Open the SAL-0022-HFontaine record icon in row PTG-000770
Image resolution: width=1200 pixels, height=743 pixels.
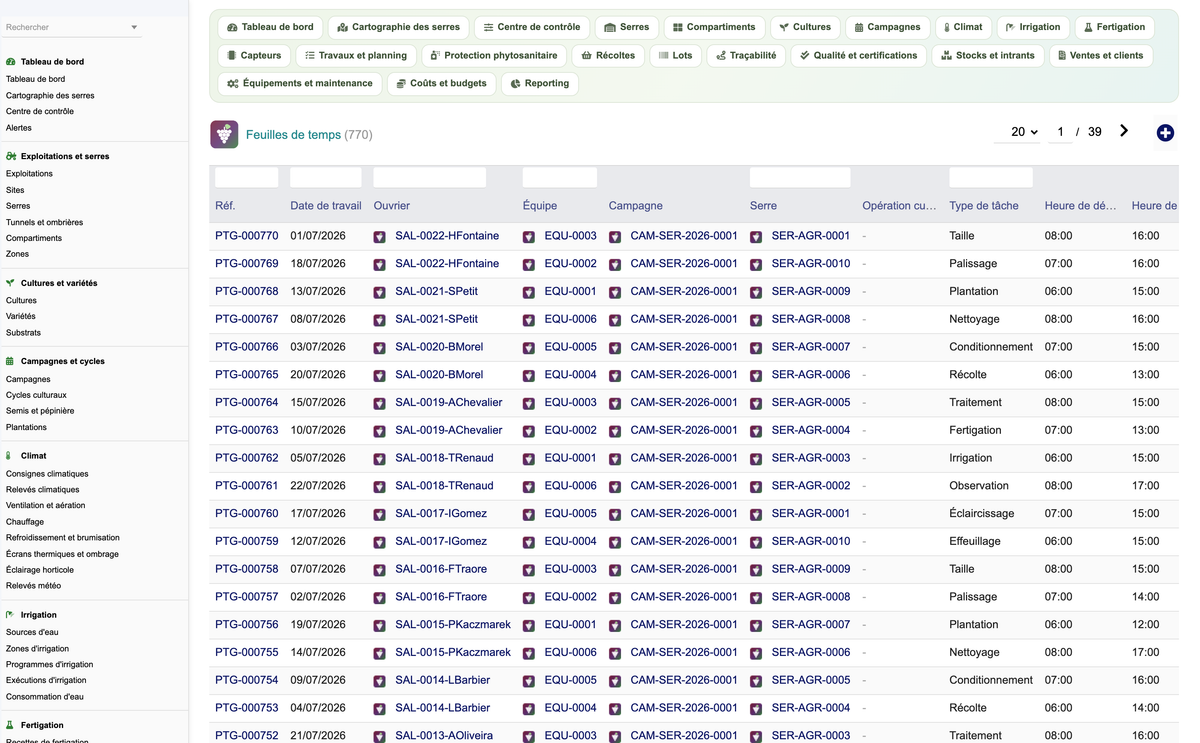(x=379, y=237)
